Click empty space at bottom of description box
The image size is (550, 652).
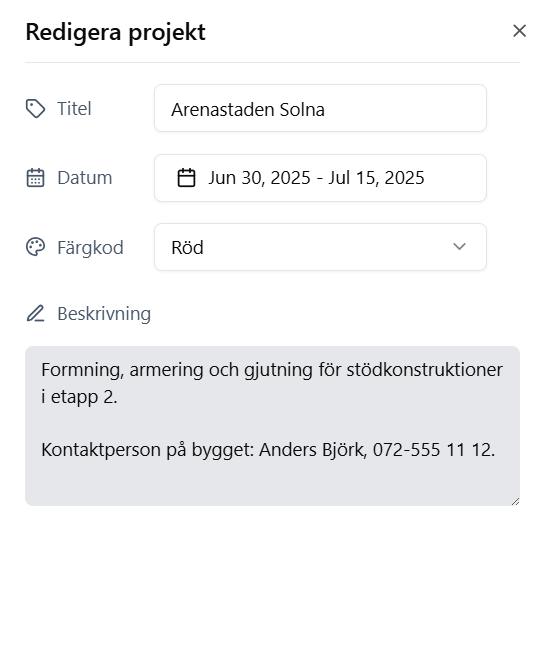click(272, 484)
